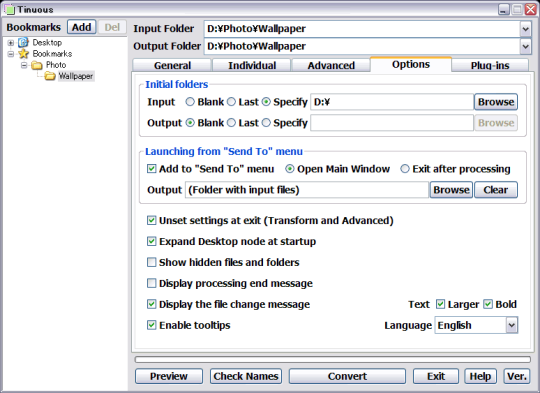This screenshot has height=393, width=540.
Task: Close the Tinuous window
Action: click(x=530, y=10)
